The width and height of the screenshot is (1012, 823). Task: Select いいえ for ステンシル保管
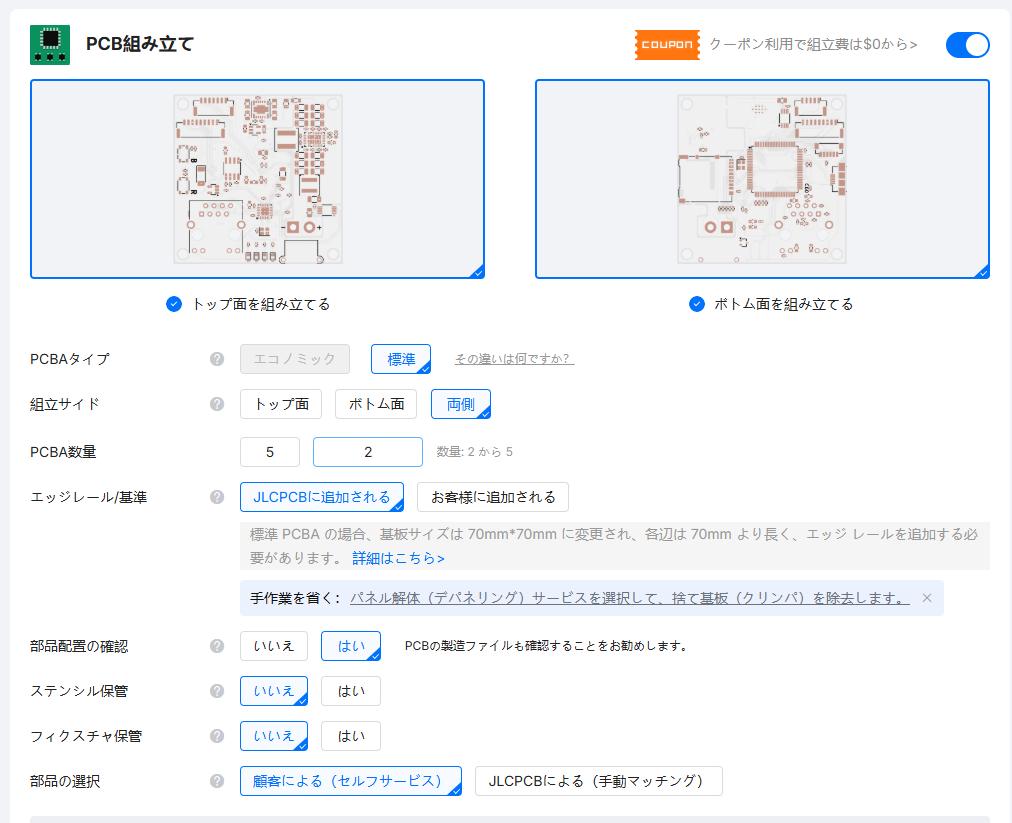tap(274, 691)
